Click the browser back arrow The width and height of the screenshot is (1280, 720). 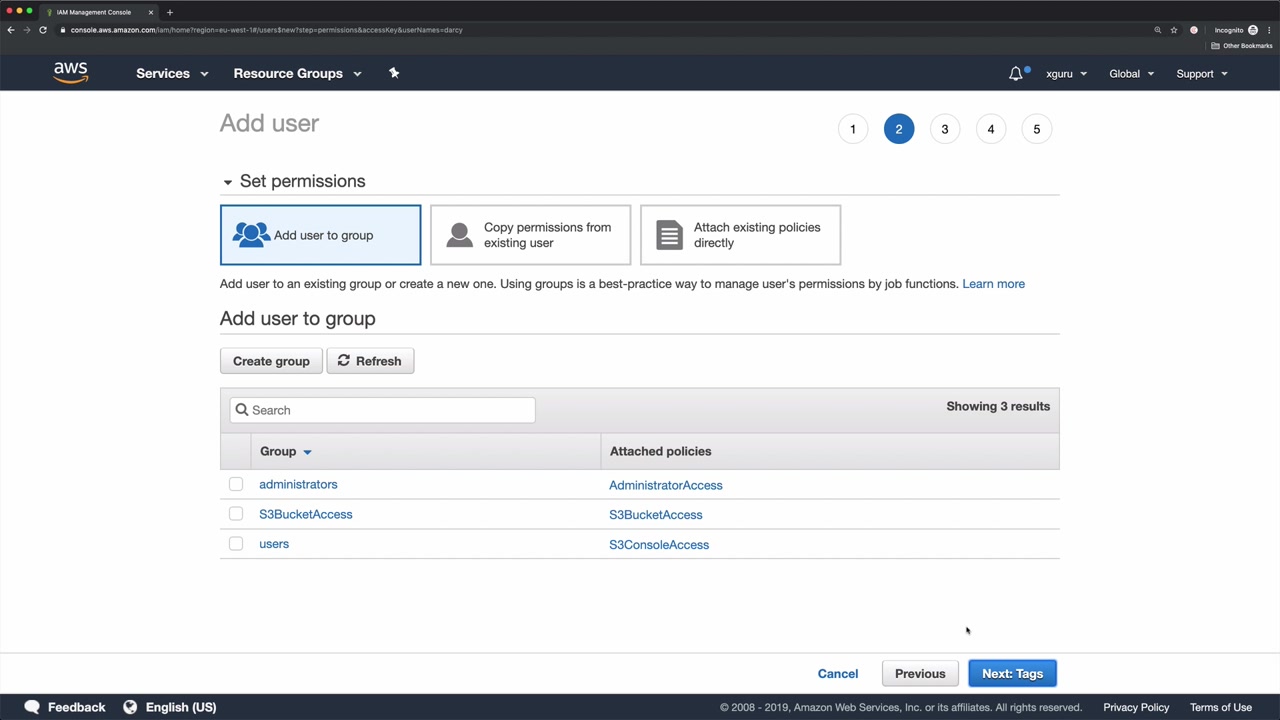tap(10, 30)
